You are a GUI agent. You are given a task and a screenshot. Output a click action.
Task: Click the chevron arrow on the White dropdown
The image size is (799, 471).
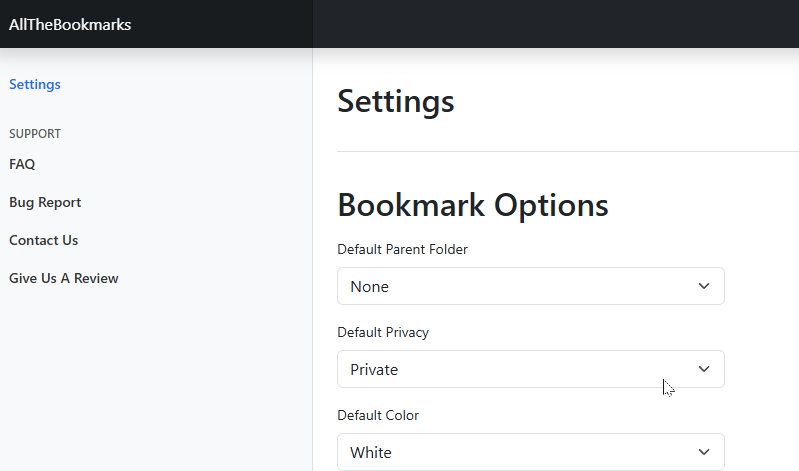tap(704, 452)
